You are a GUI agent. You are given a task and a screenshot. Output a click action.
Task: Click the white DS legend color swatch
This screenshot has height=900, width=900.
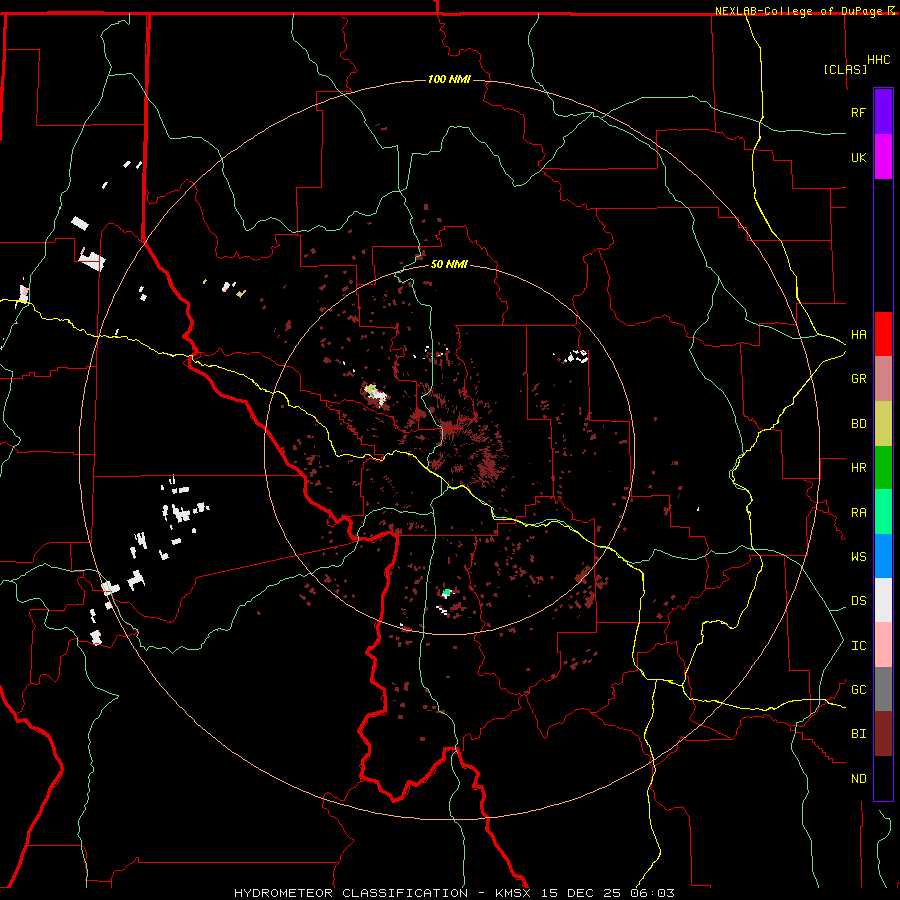(883, 600)
